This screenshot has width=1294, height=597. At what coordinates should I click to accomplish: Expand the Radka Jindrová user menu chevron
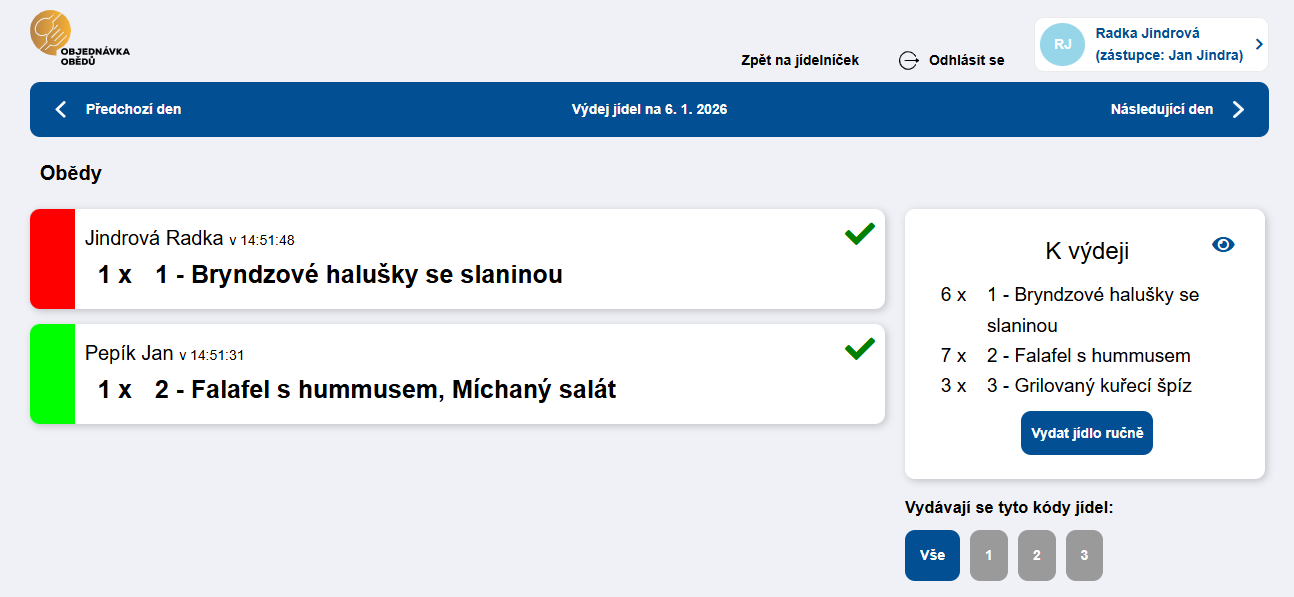(x=1258, y=45)
